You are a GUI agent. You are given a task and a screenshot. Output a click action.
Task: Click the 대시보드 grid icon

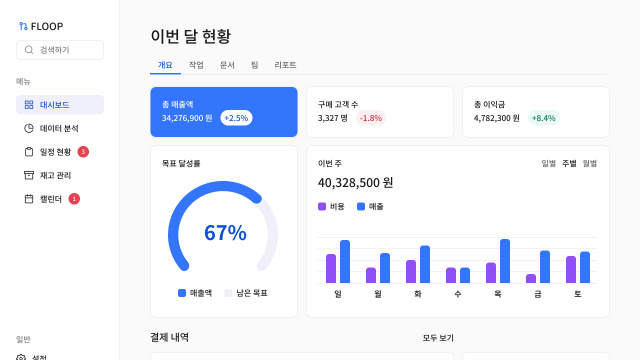tap(29, 105)
